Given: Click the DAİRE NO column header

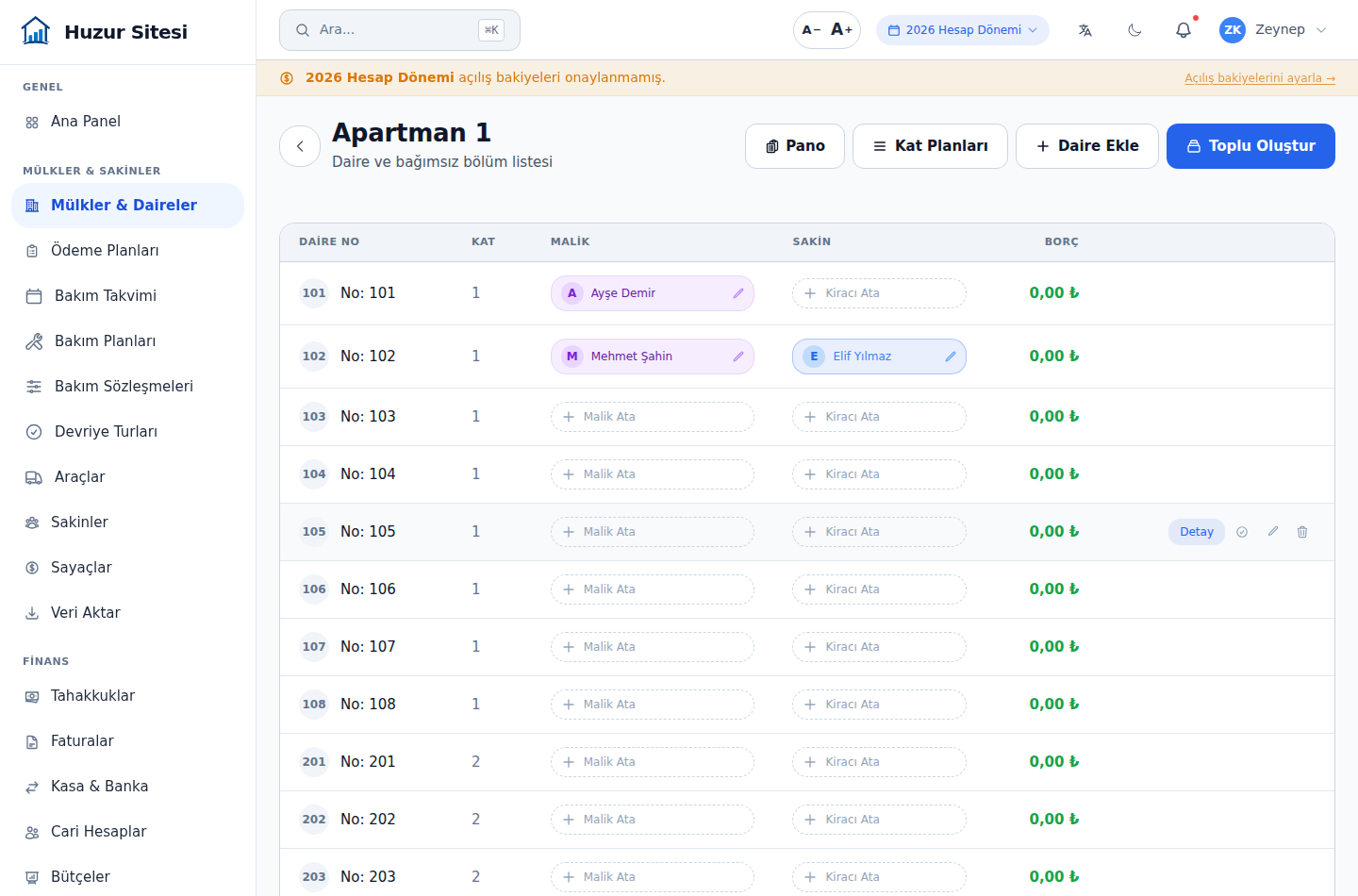Looking at the screenshot, I should 329,242.
